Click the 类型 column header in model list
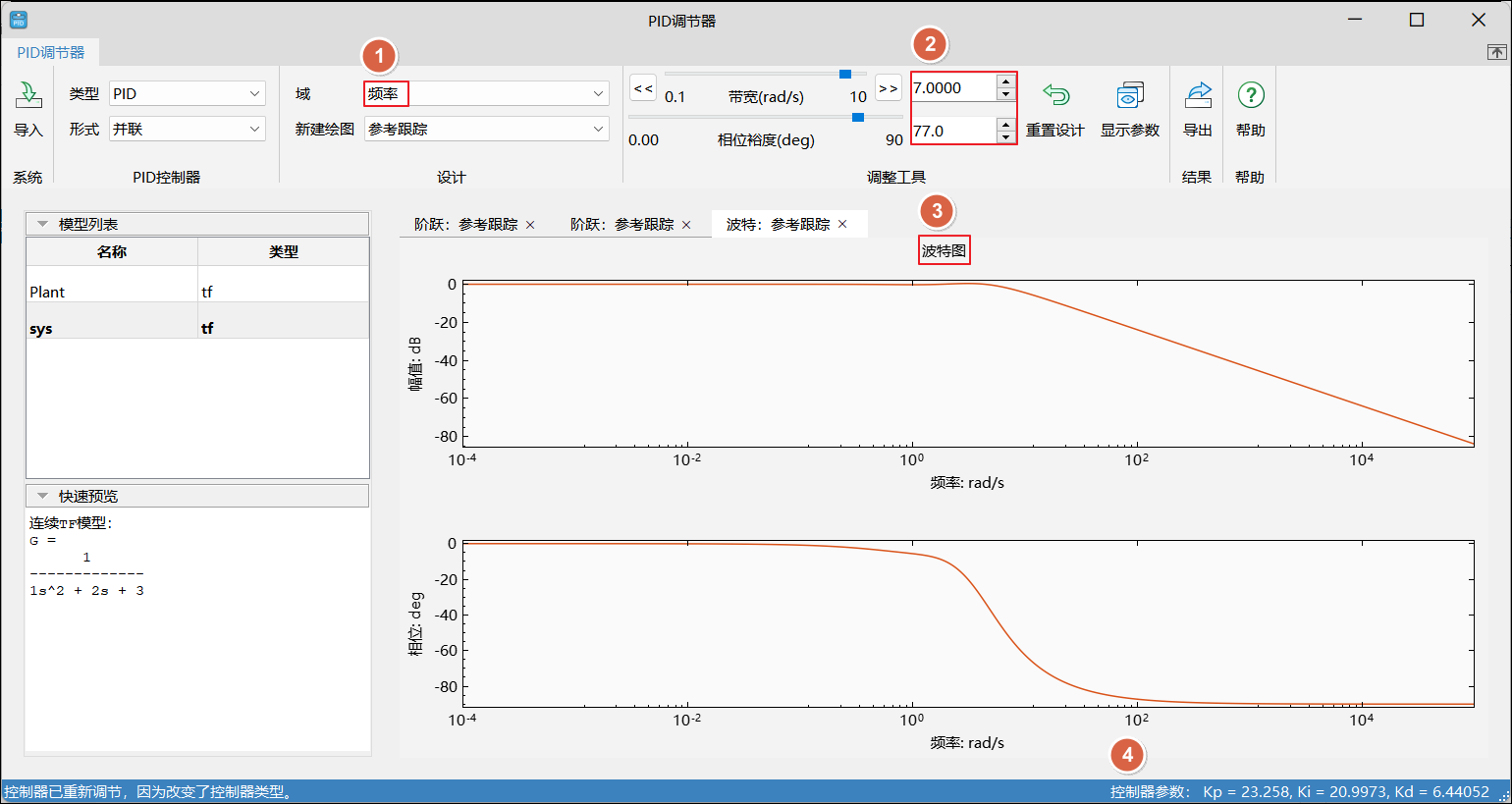The width and height of the screenshot is (1512, 804). point(284,251)
